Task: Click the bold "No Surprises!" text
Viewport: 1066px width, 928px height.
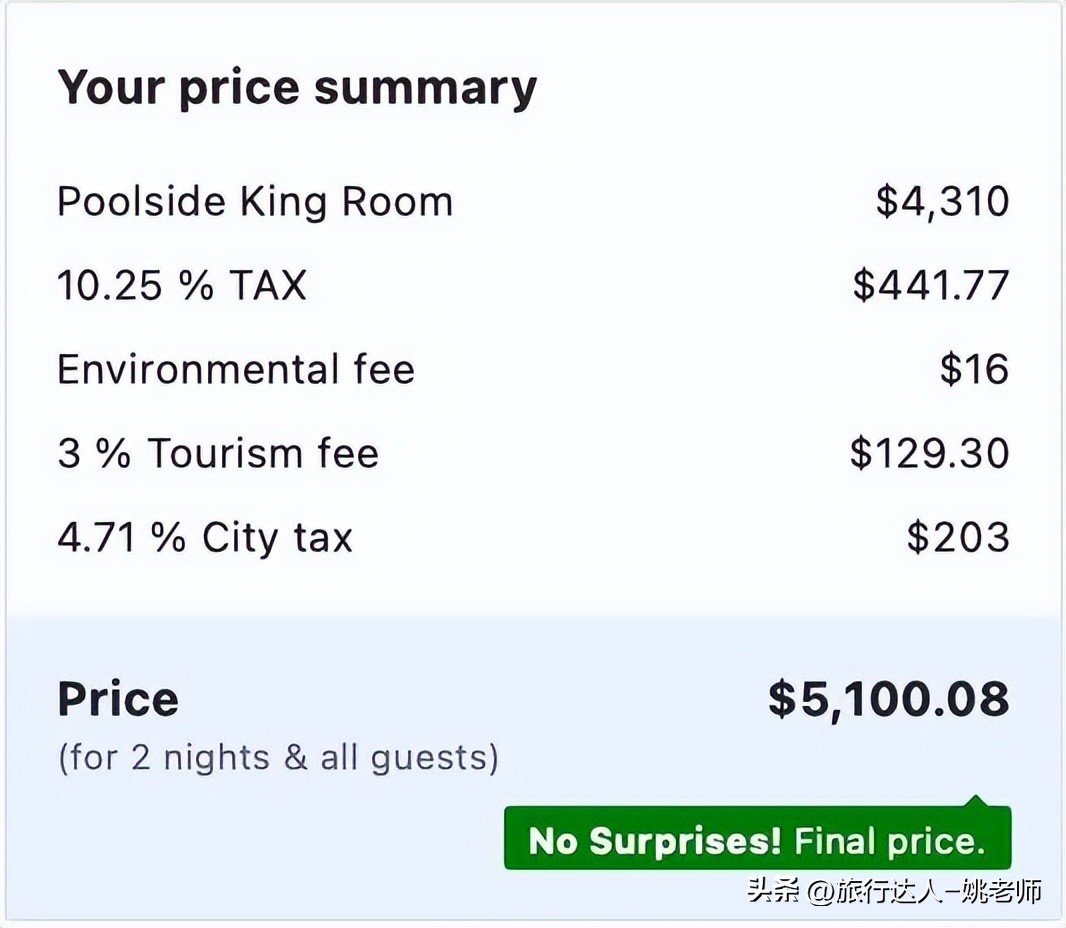Action: tap(655, 841)
